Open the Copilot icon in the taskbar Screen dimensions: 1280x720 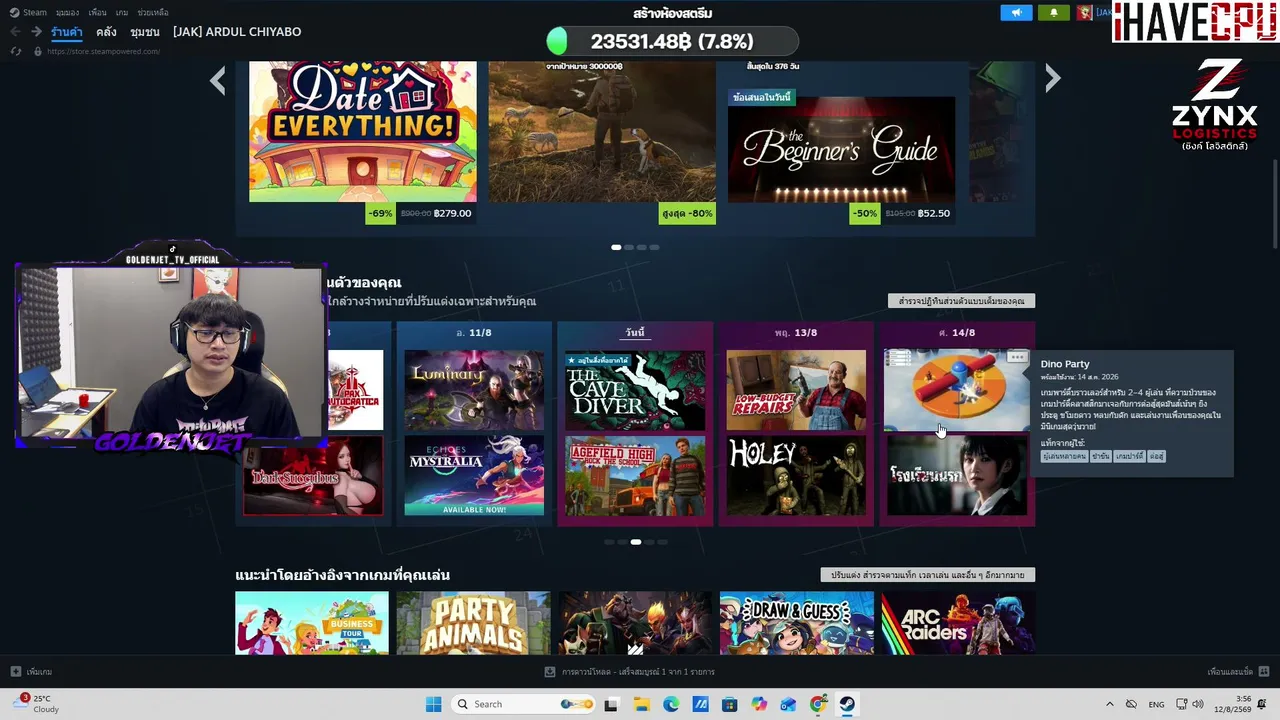click(759, 704)
